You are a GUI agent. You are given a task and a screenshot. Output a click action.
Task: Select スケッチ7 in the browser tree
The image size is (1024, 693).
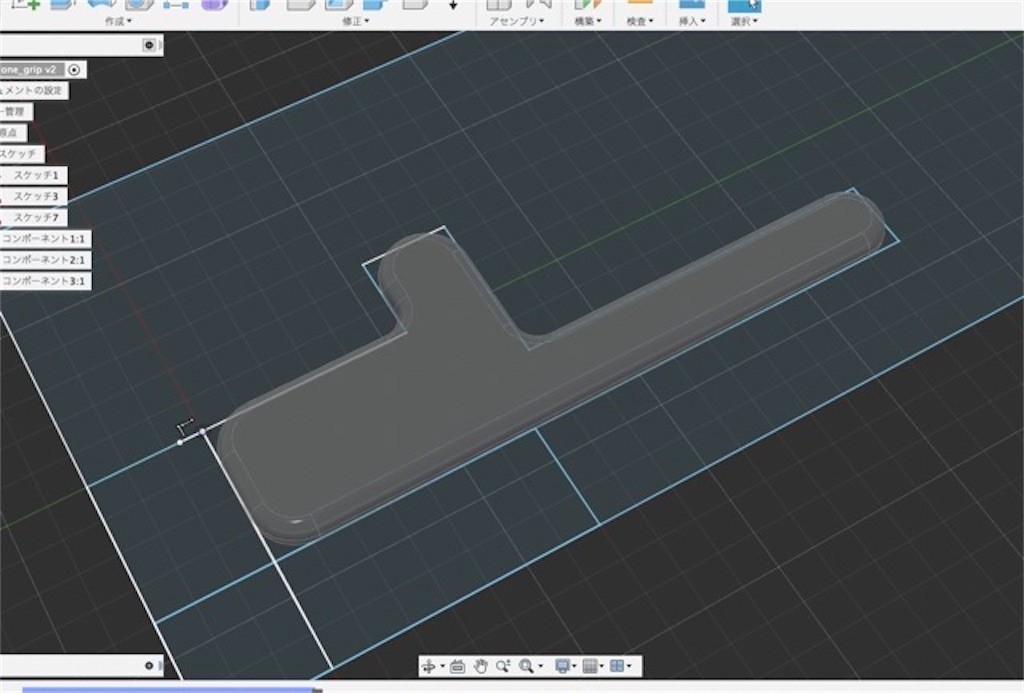tap(35, 218)
